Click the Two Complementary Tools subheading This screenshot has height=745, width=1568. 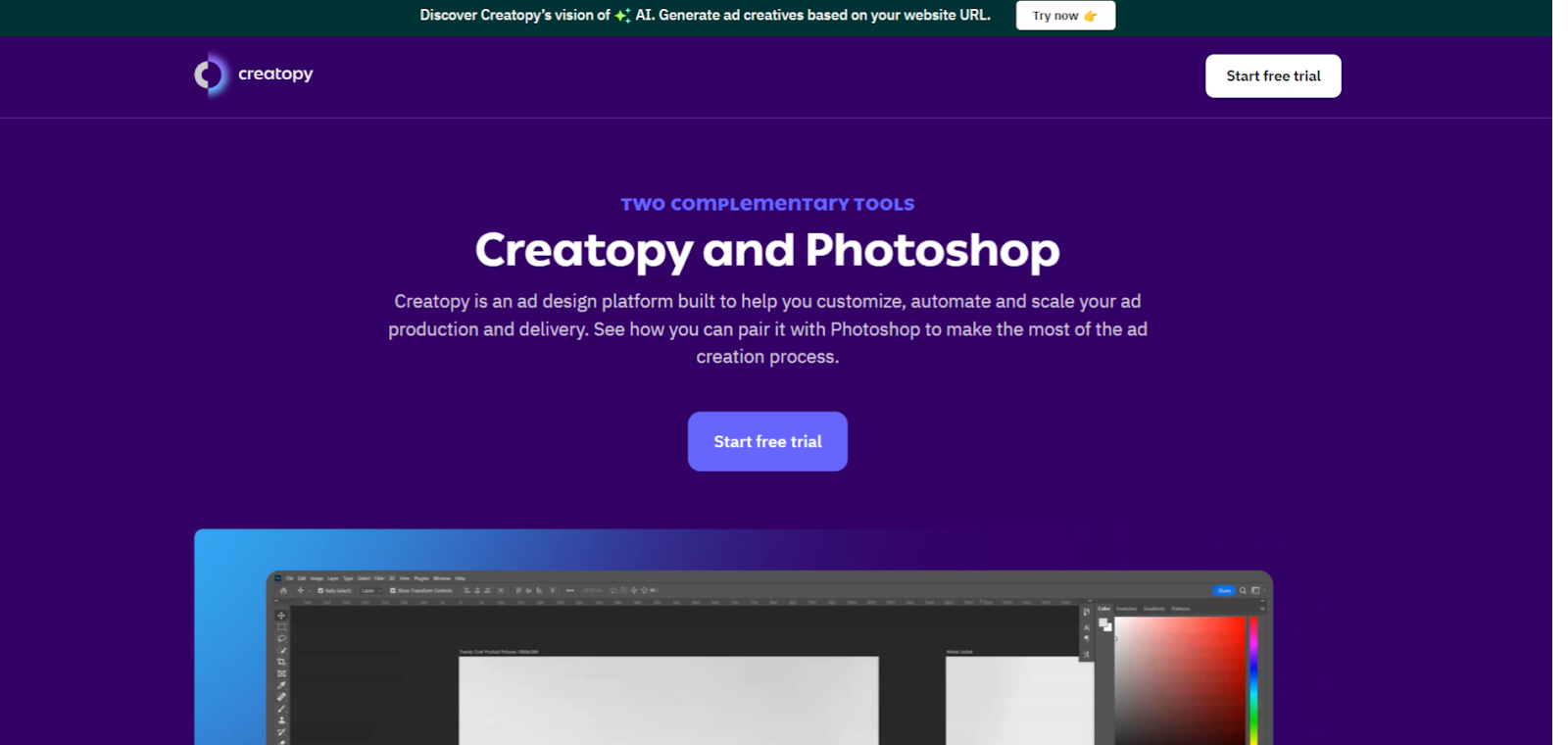[767, 204]
